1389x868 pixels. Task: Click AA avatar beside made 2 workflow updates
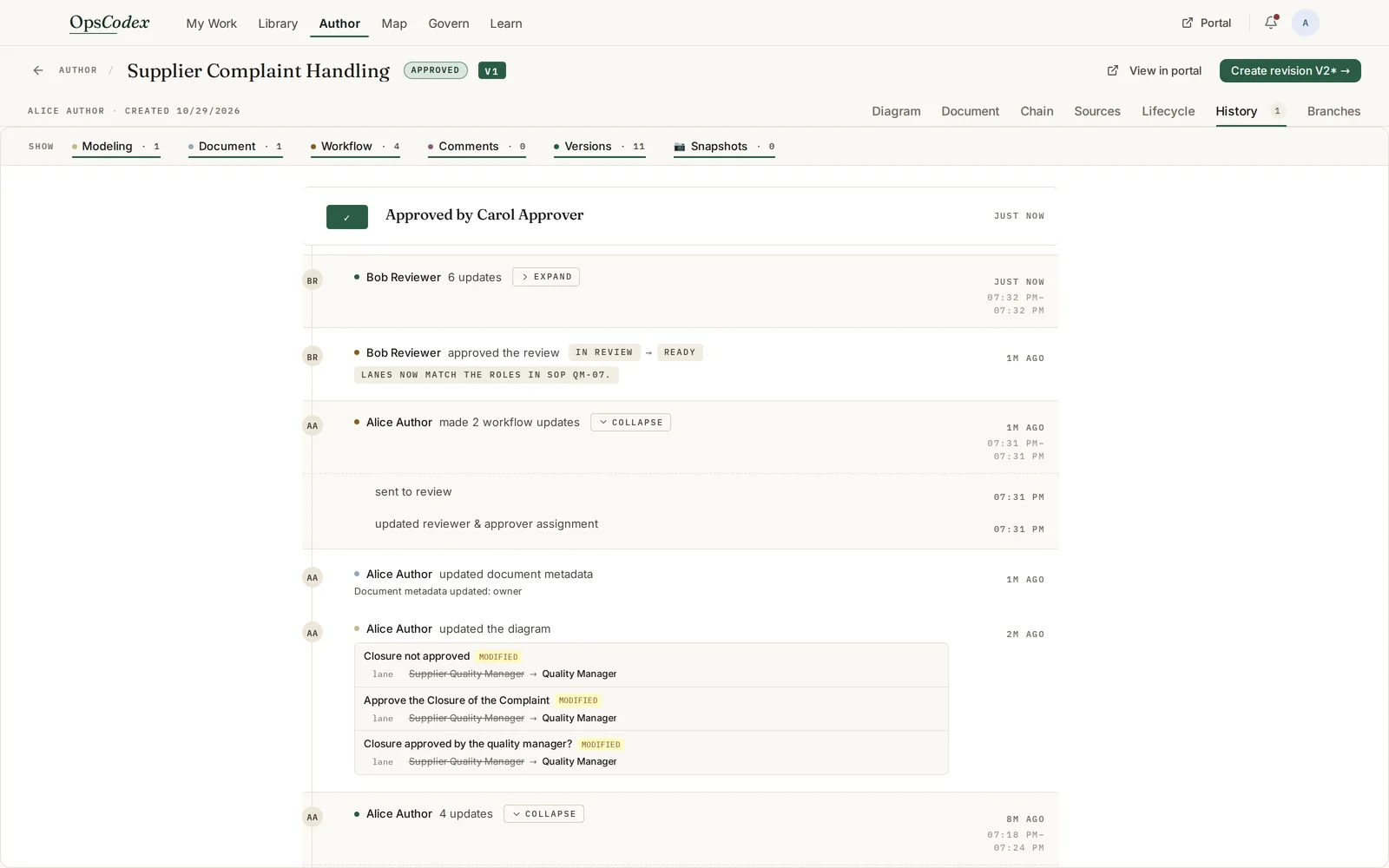coord(313,425)
